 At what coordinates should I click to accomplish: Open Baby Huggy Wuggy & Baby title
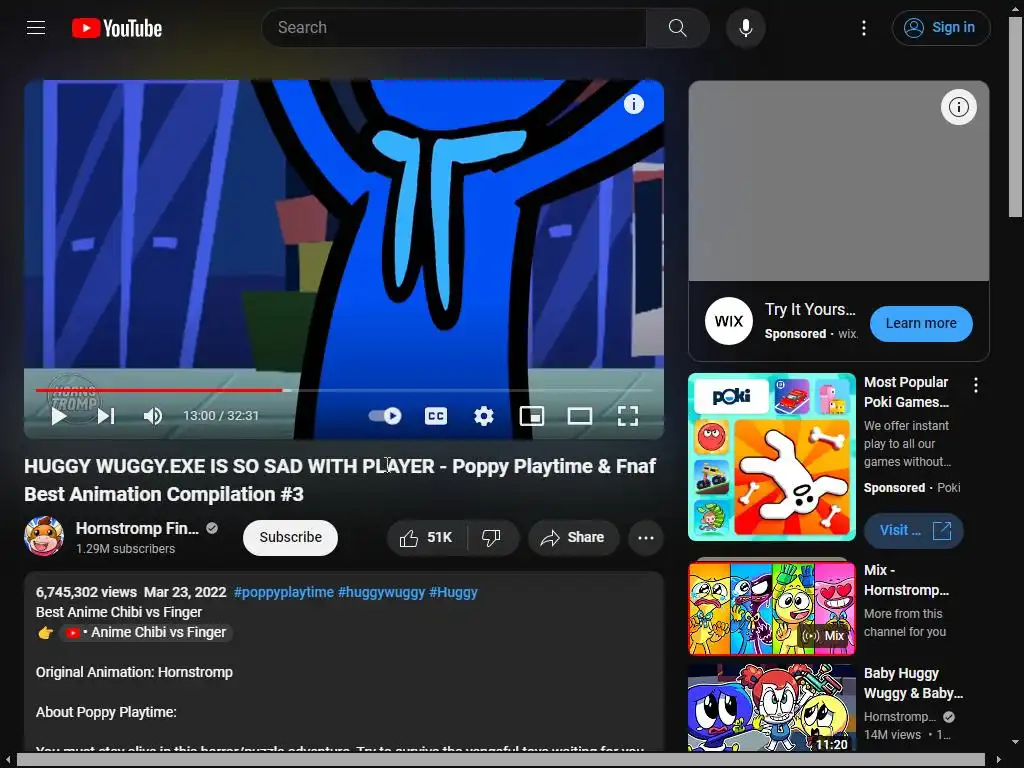913,683
